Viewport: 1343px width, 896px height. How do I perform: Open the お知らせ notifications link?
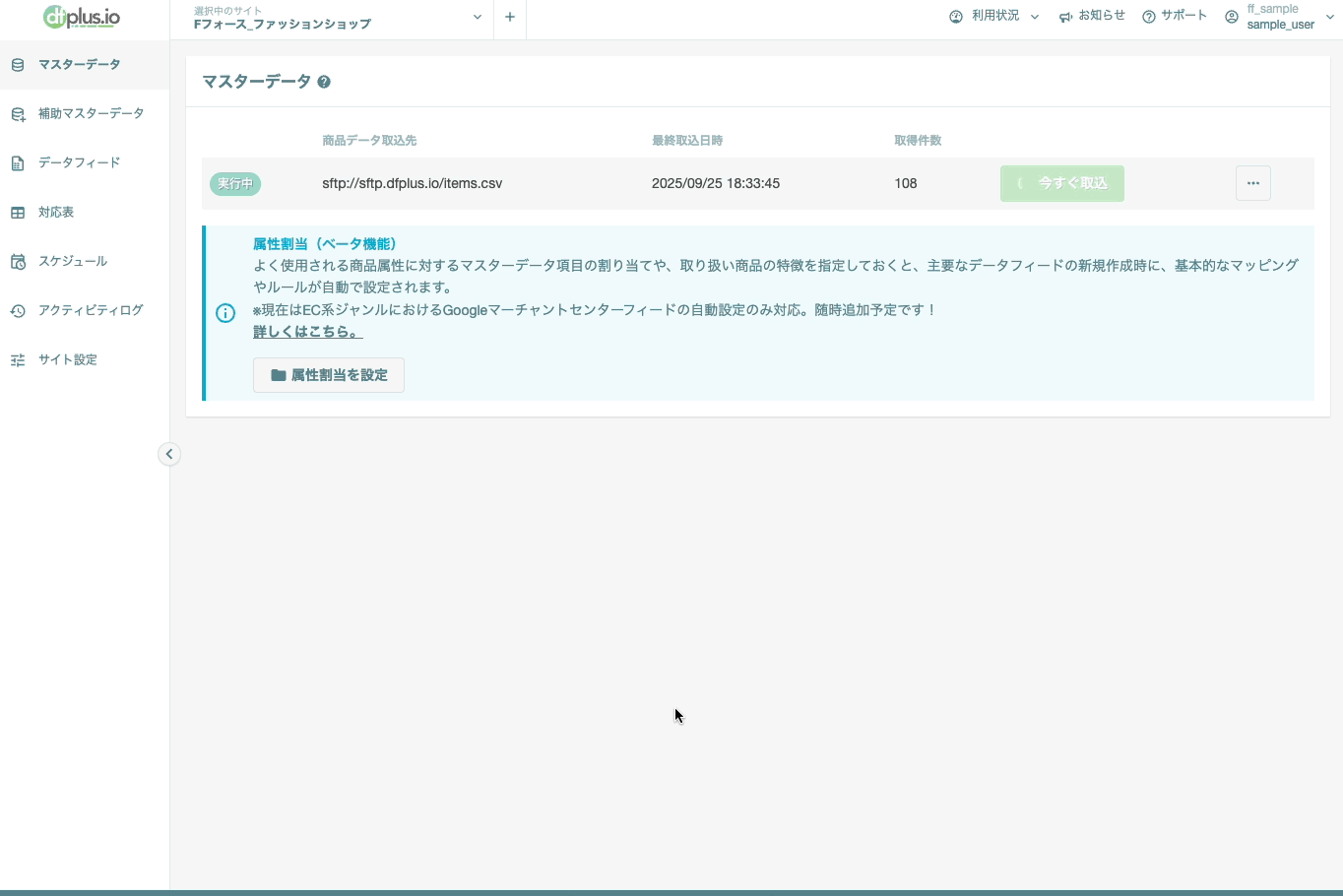pyautogui.click(x=1092, y=17)
